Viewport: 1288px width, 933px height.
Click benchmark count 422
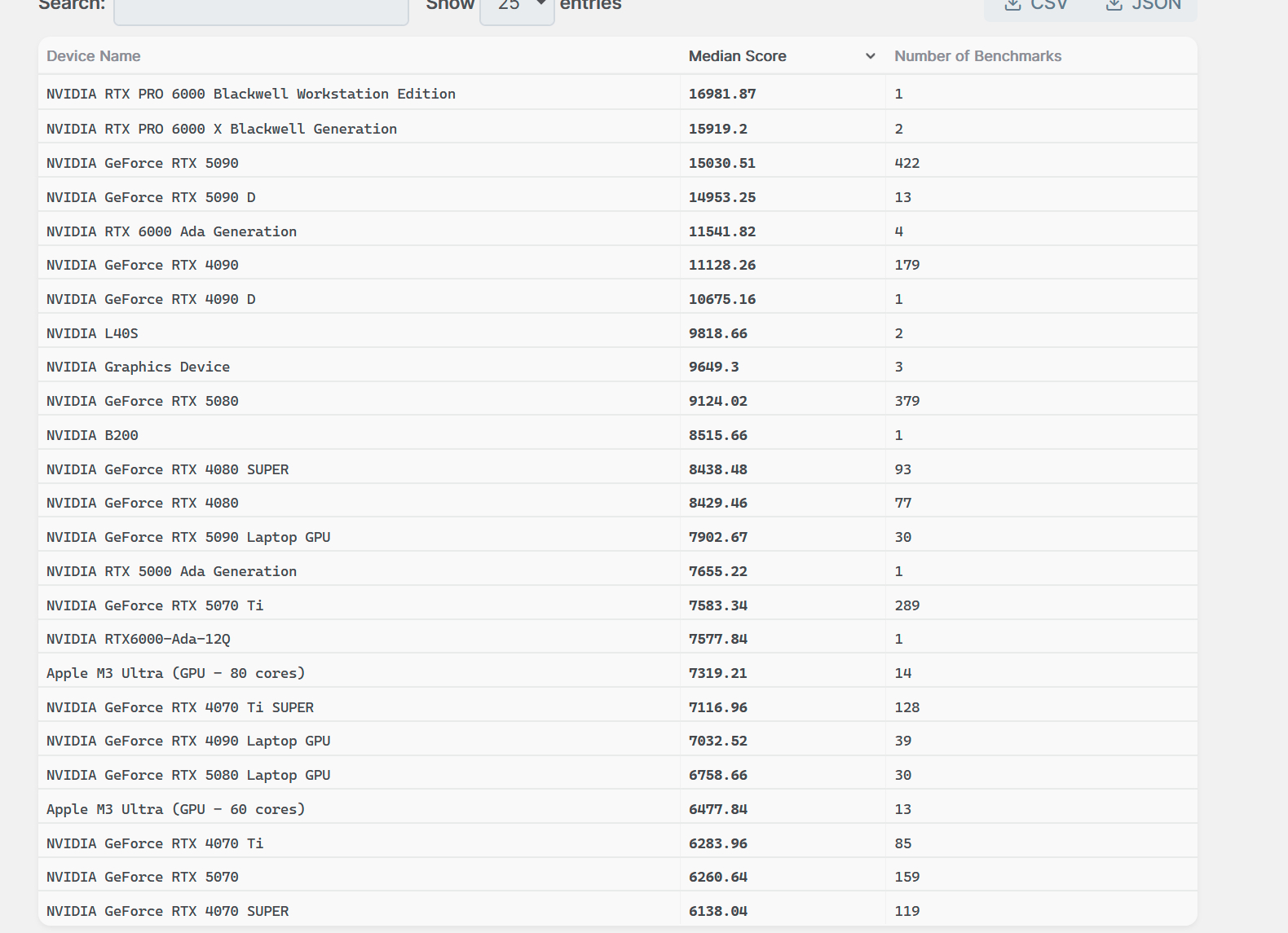point(907,163)
